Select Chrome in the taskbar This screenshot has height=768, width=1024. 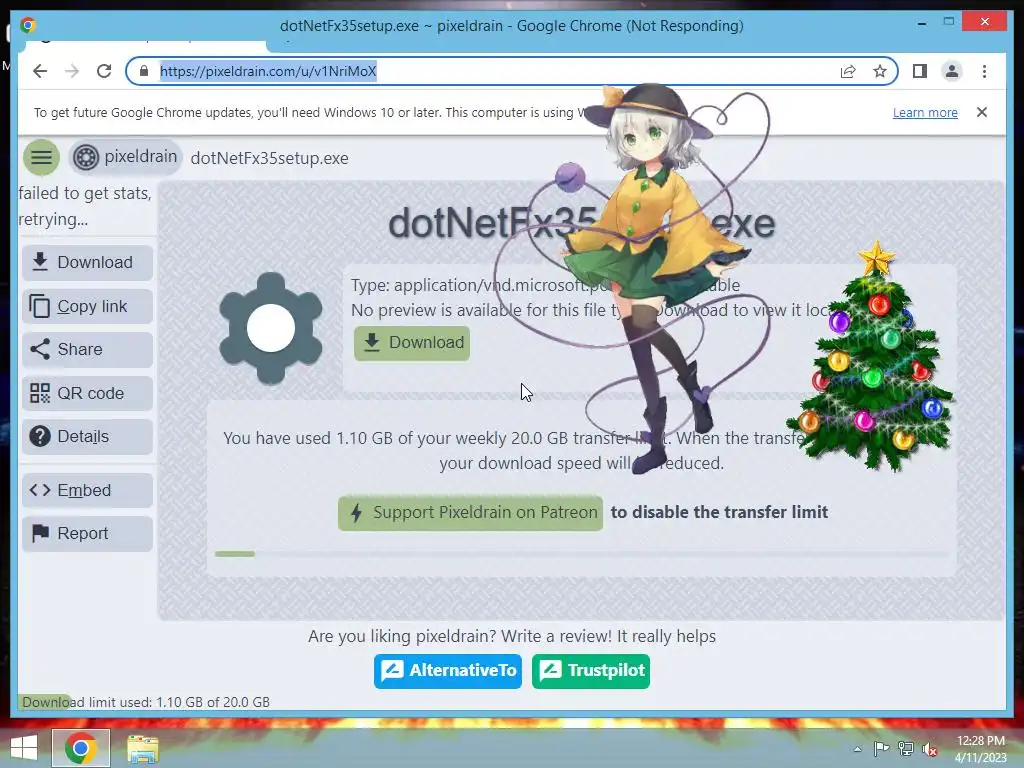coord(81,748)
